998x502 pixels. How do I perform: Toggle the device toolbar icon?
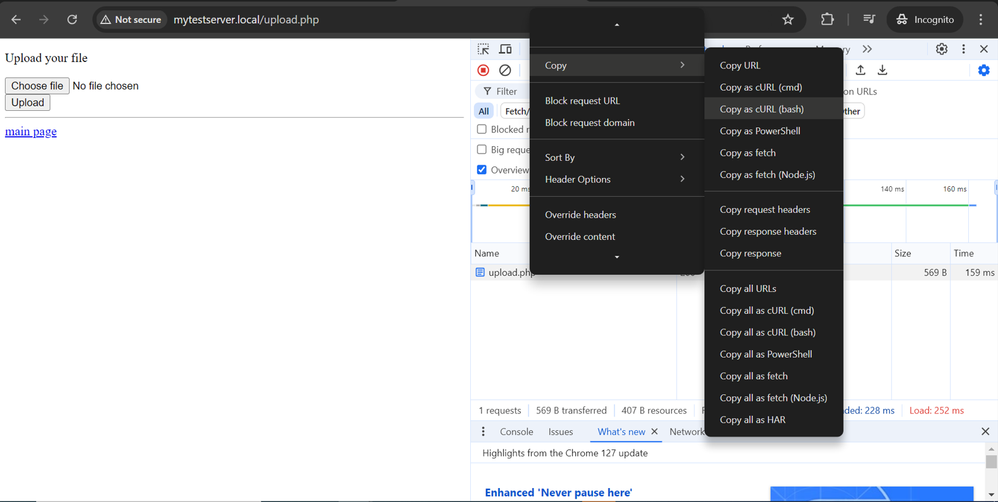(506, 49)
